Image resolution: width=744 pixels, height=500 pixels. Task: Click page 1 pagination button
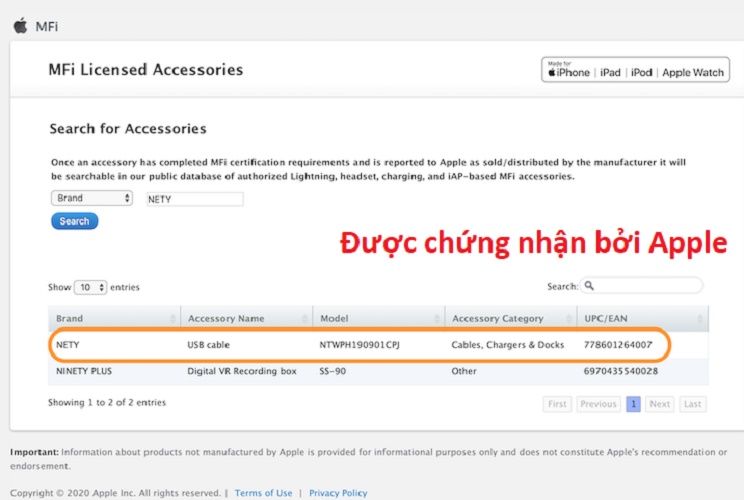coord(633,404)
